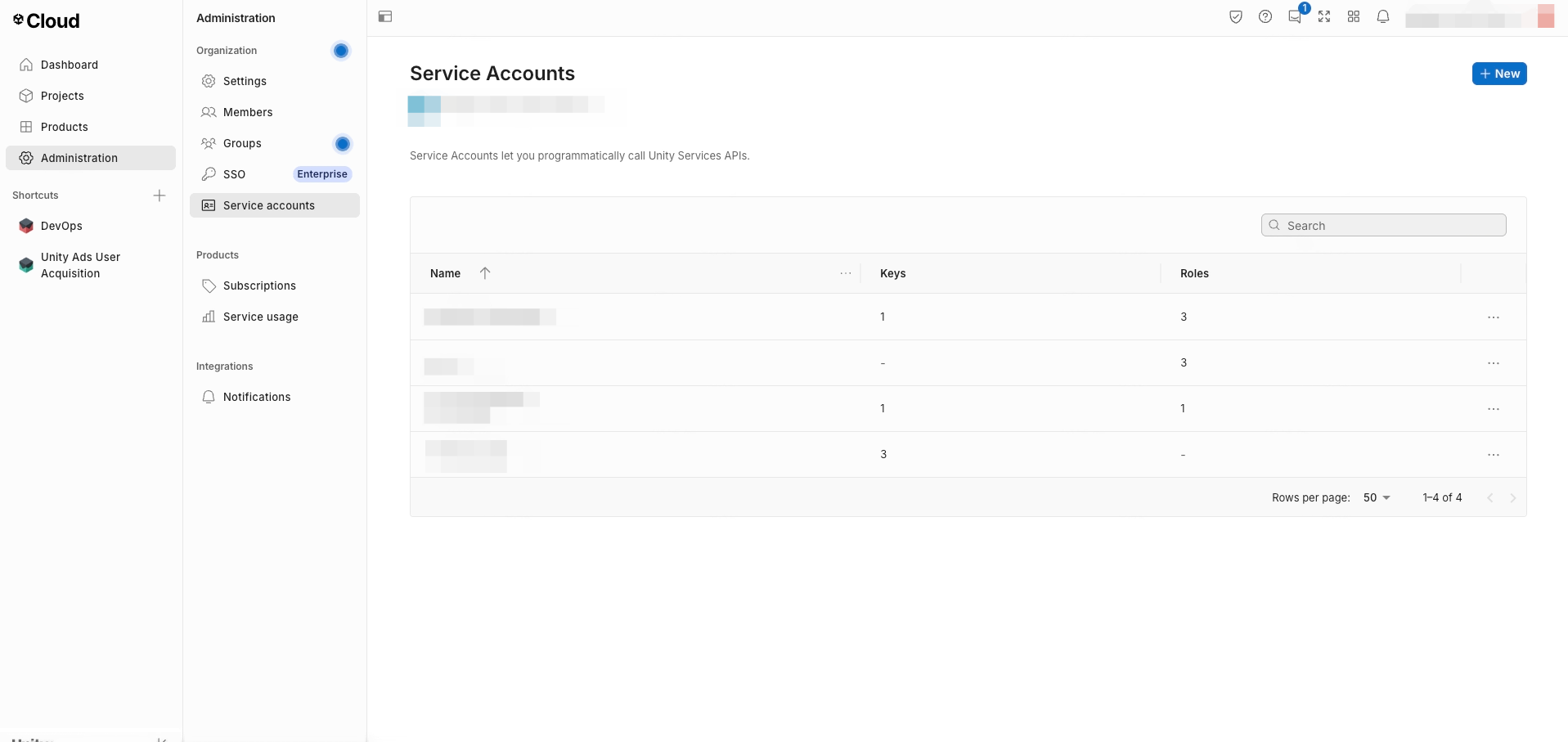Open actions menu for first service account

coord(1494,317)
